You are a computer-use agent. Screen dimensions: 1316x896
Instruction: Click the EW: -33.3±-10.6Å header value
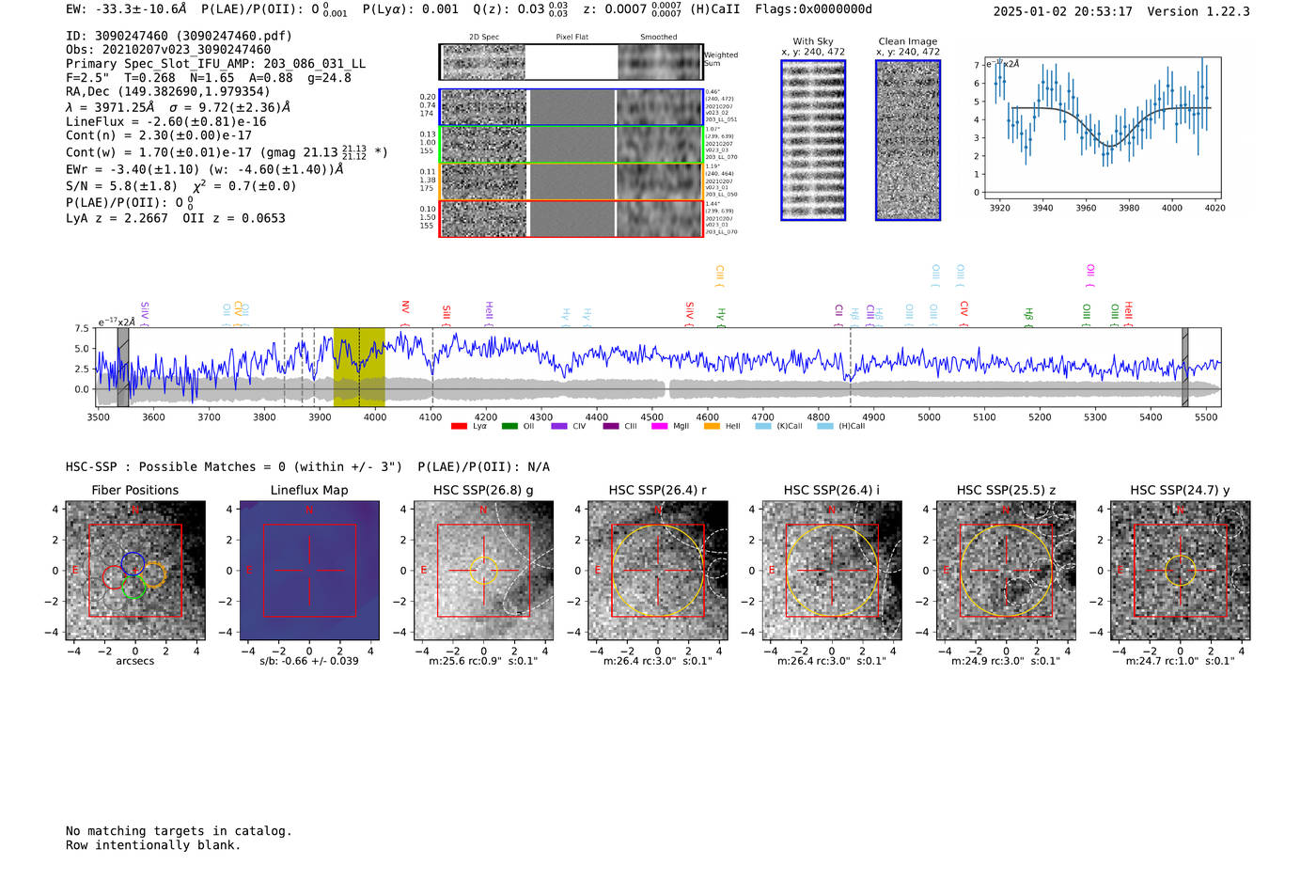pyautogui.click(x=126, y=9)
